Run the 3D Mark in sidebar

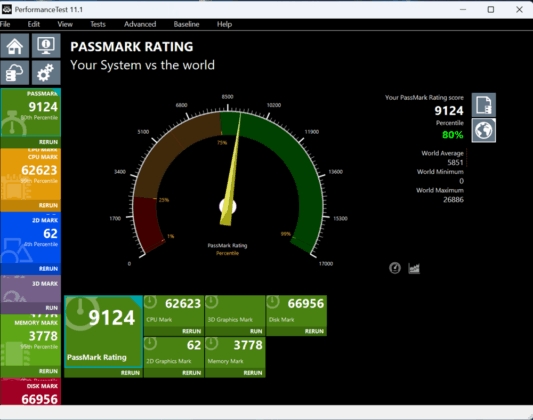(x=52, y=308)
